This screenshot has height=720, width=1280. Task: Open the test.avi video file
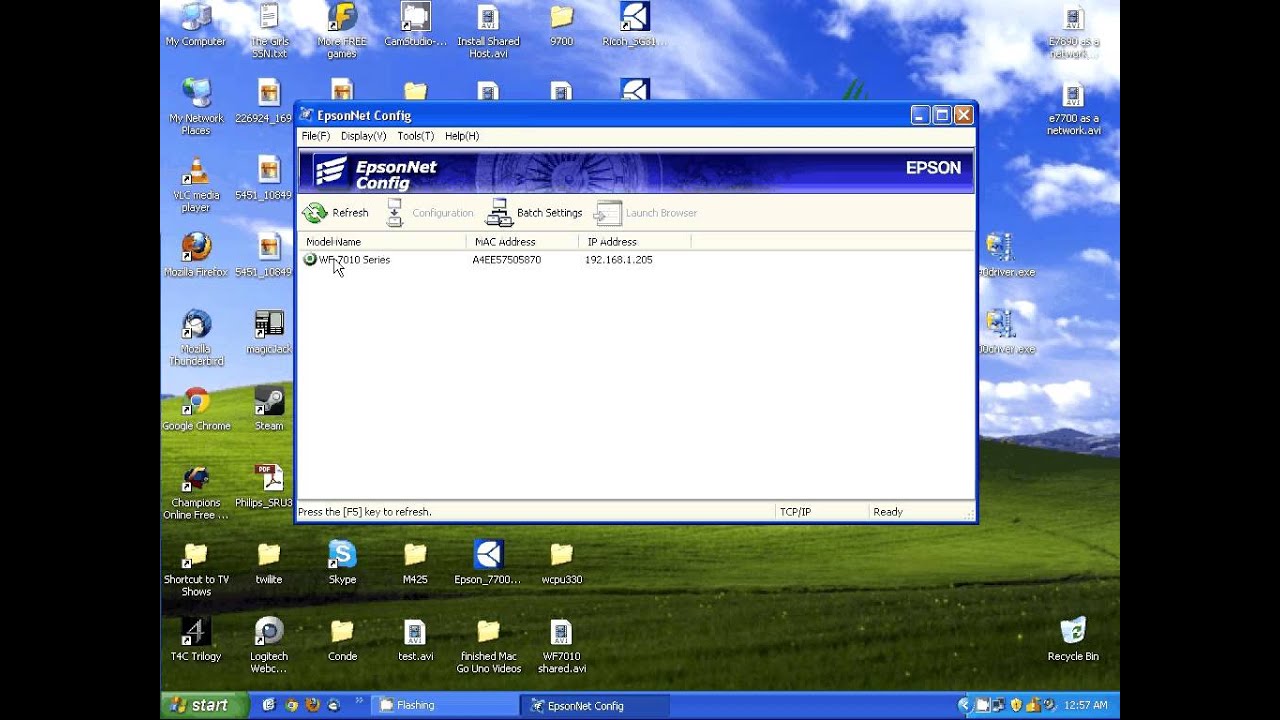pos(415,641)
